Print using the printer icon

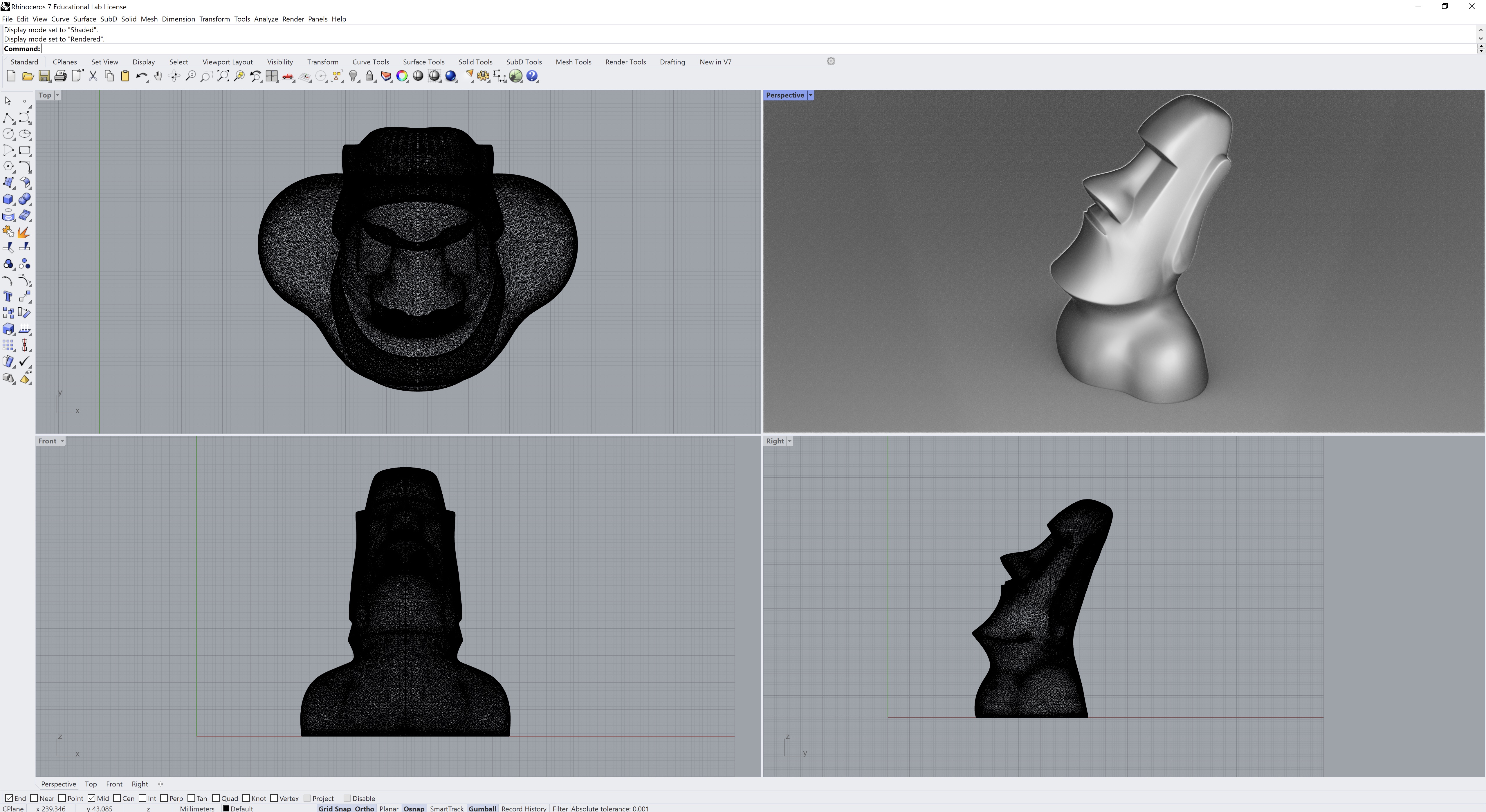(x=60, y=76)
